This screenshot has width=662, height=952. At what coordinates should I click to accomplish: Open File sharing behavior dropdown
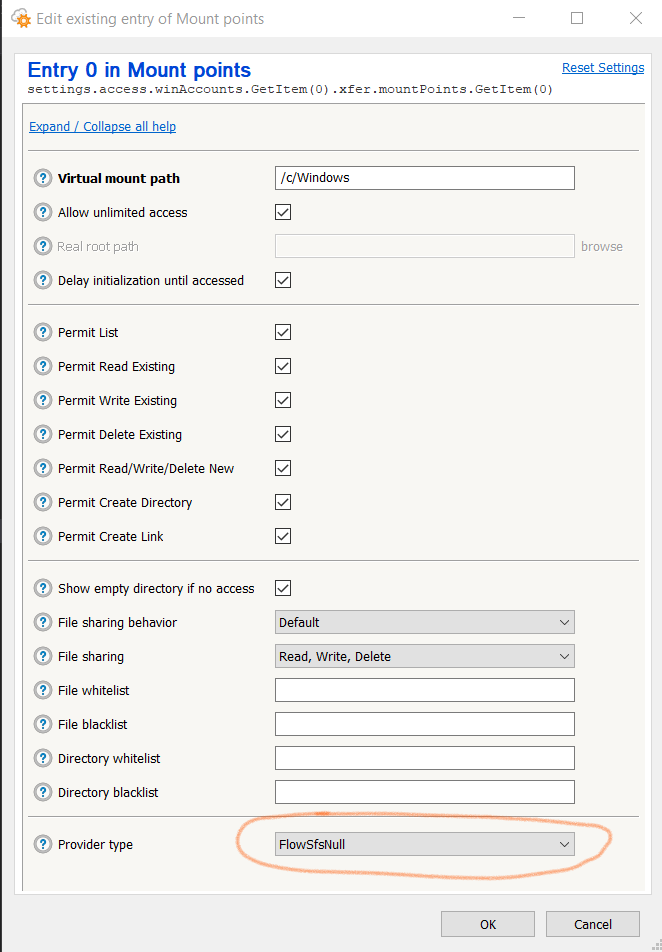click(x=424, y=622)
